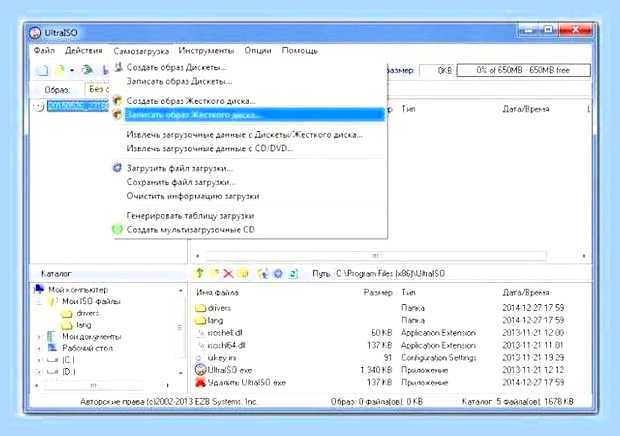Sort local files by Дата/Время column
The height and width of the screenshot is (436, 620).
click(525, 293)
